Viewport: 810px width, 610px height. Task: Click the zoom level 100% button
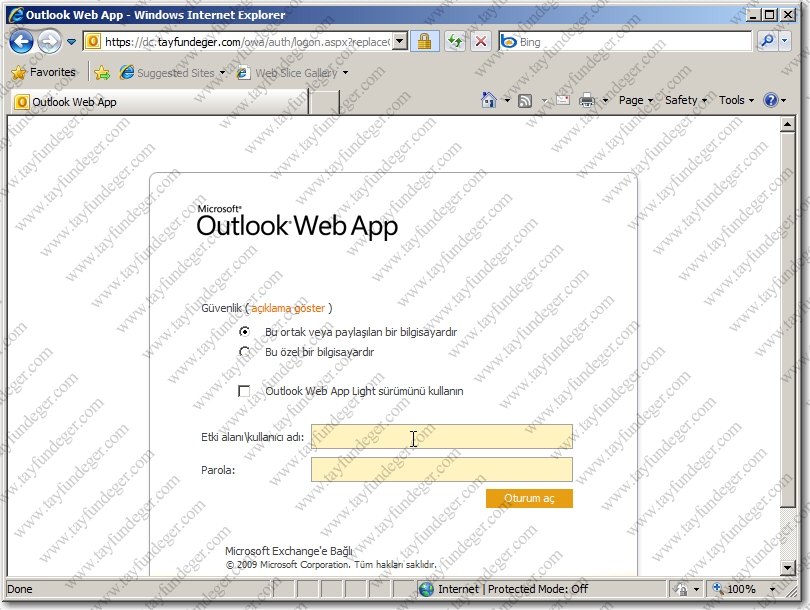click(734, 589)
